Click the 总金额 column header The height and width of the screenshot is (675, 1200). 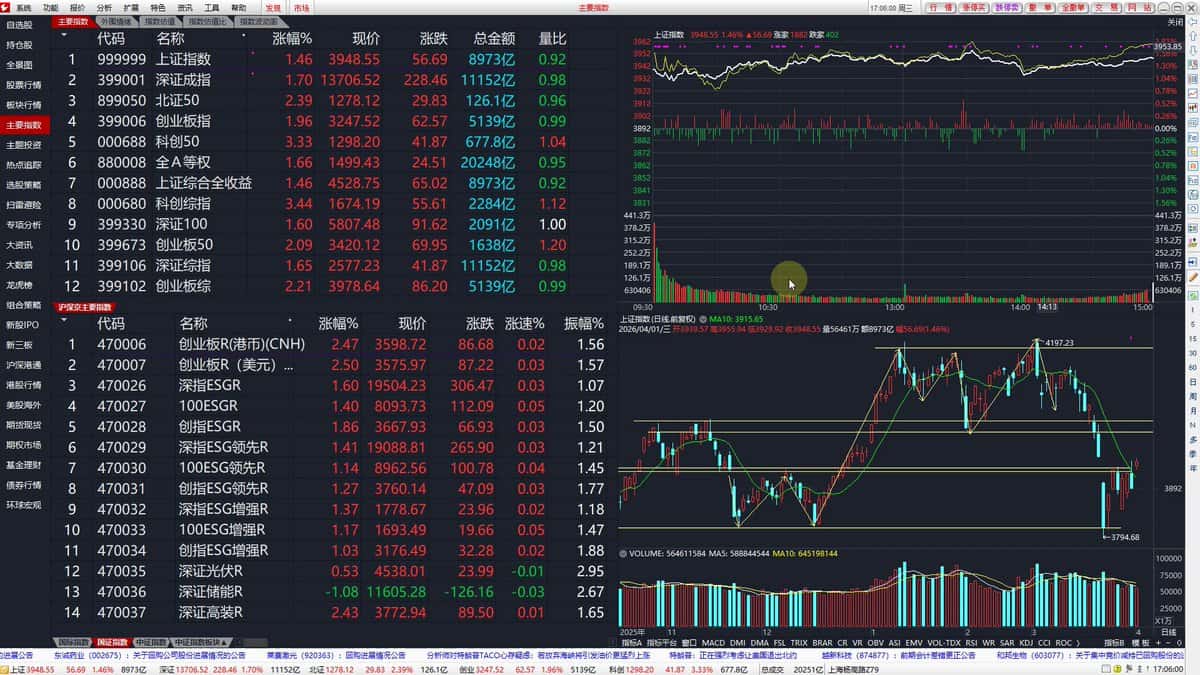click(494, 38)
